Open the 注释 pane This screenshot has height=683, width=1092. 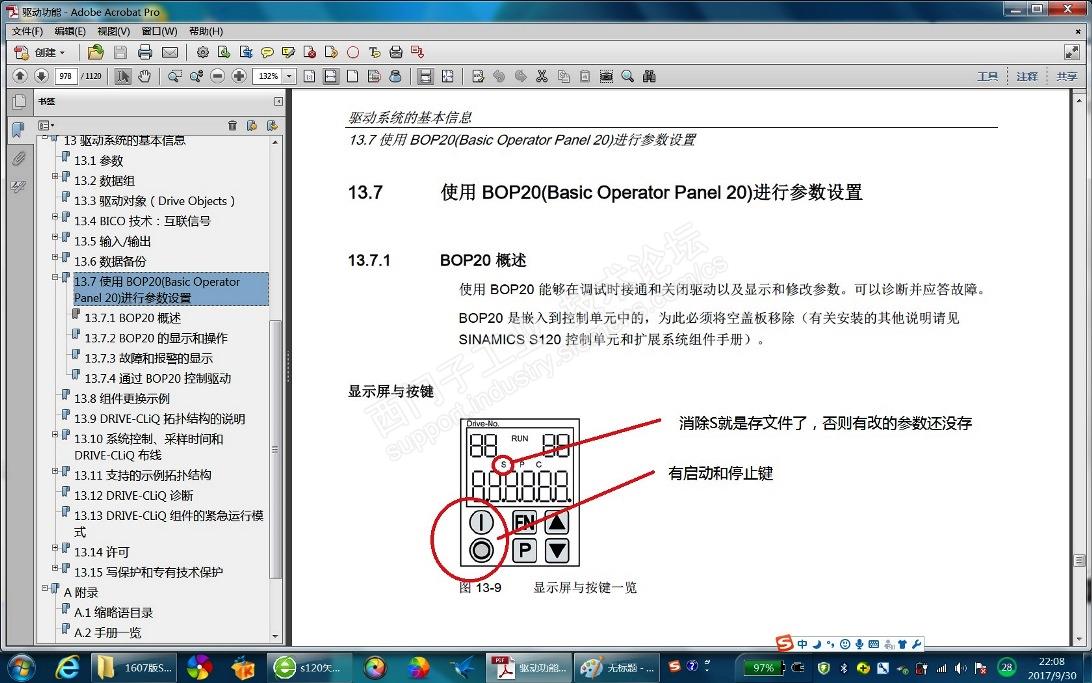pos(1027,77)
